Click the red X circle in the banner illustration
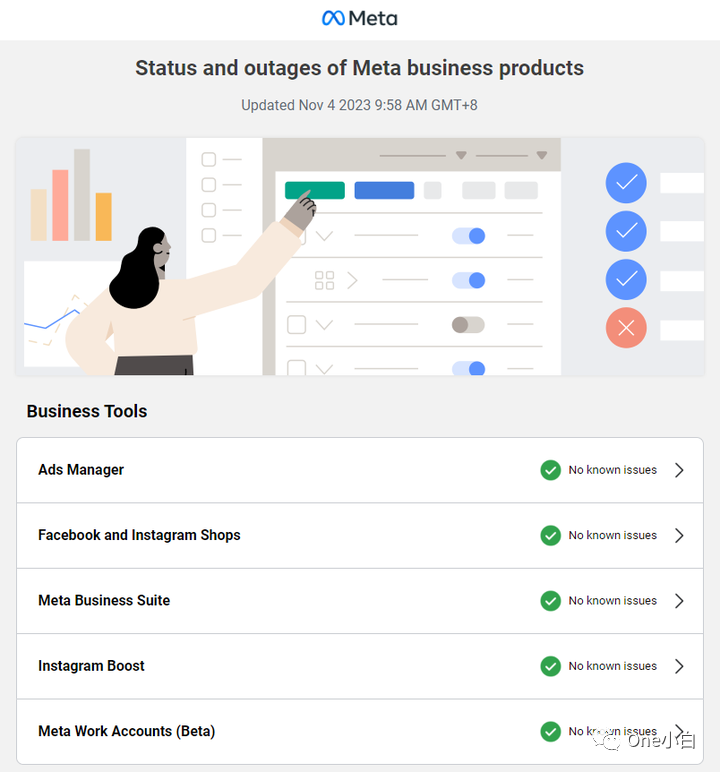This screenshot has height=772, width=720. [x=626, y=328]
